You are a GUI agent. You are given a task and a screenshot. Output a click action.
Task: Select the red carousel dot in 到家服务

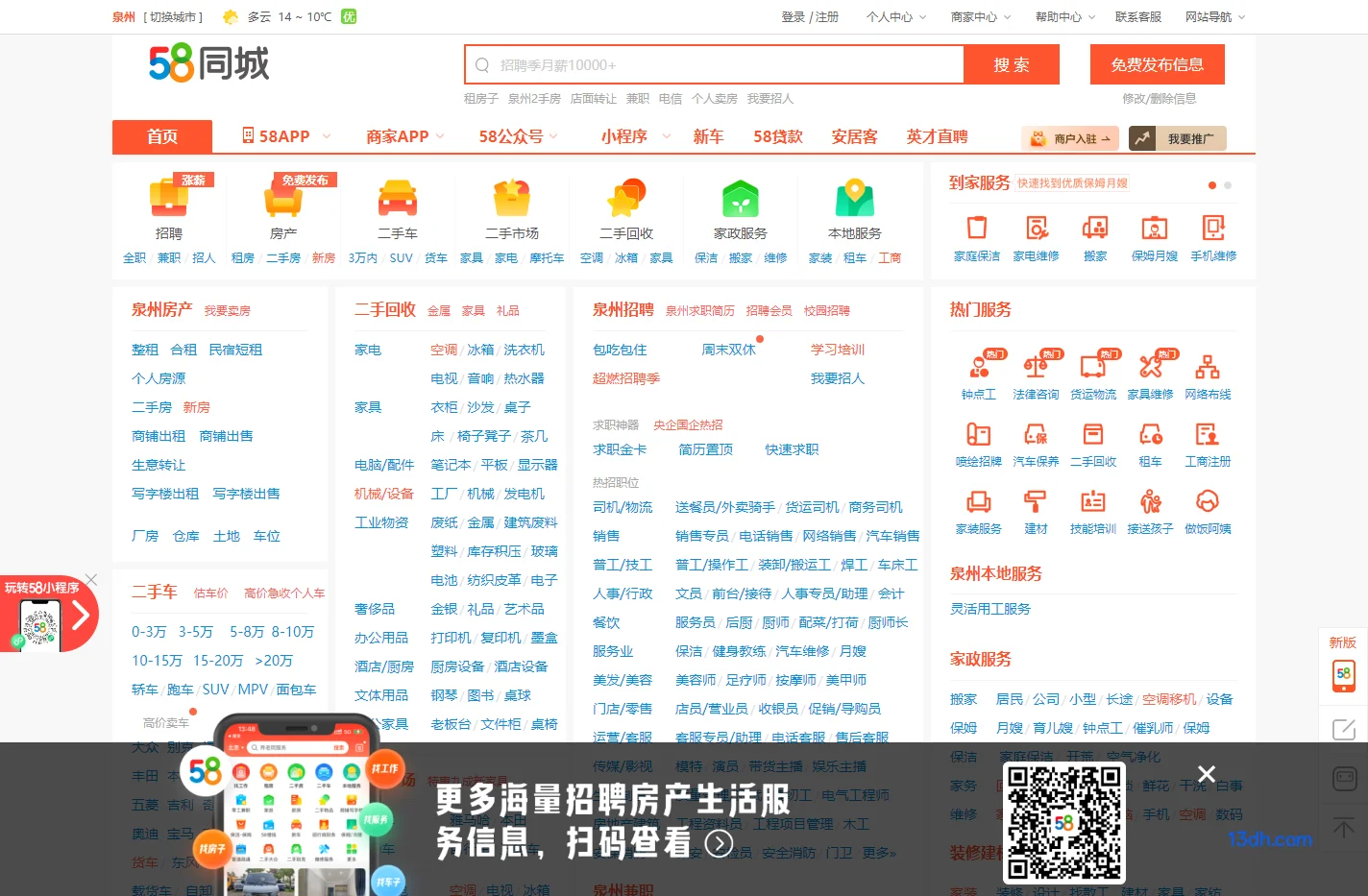(1212, 185)
